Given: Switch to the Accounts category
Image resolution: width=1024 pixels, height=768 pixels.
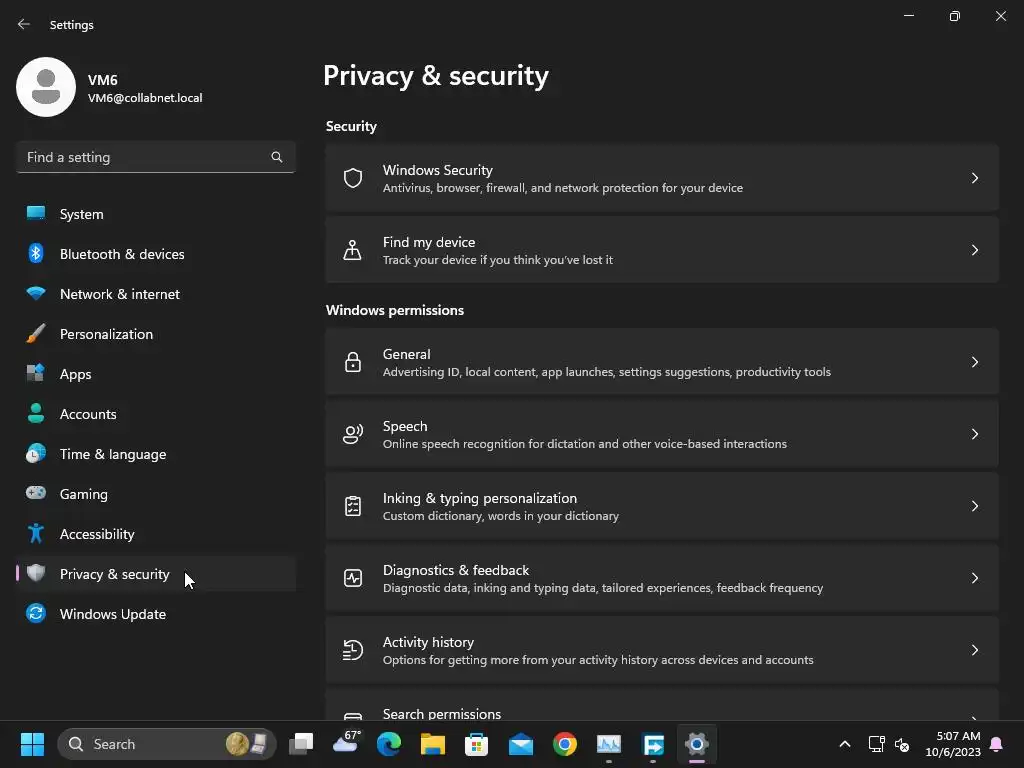Looking at the screenshot, I should [x=155, y=413].
